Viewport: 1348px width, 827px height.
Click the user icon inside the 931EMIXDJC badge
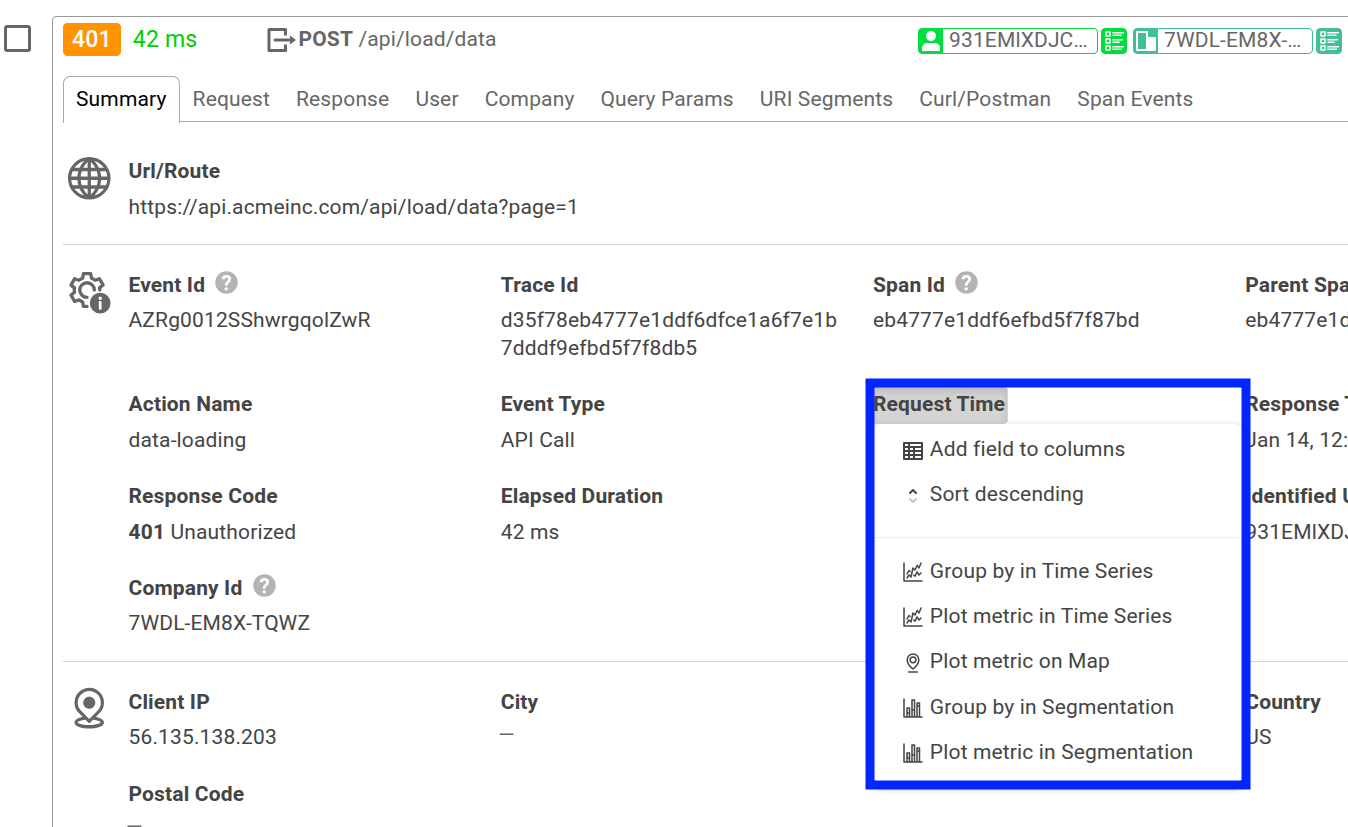coord(933,41)
